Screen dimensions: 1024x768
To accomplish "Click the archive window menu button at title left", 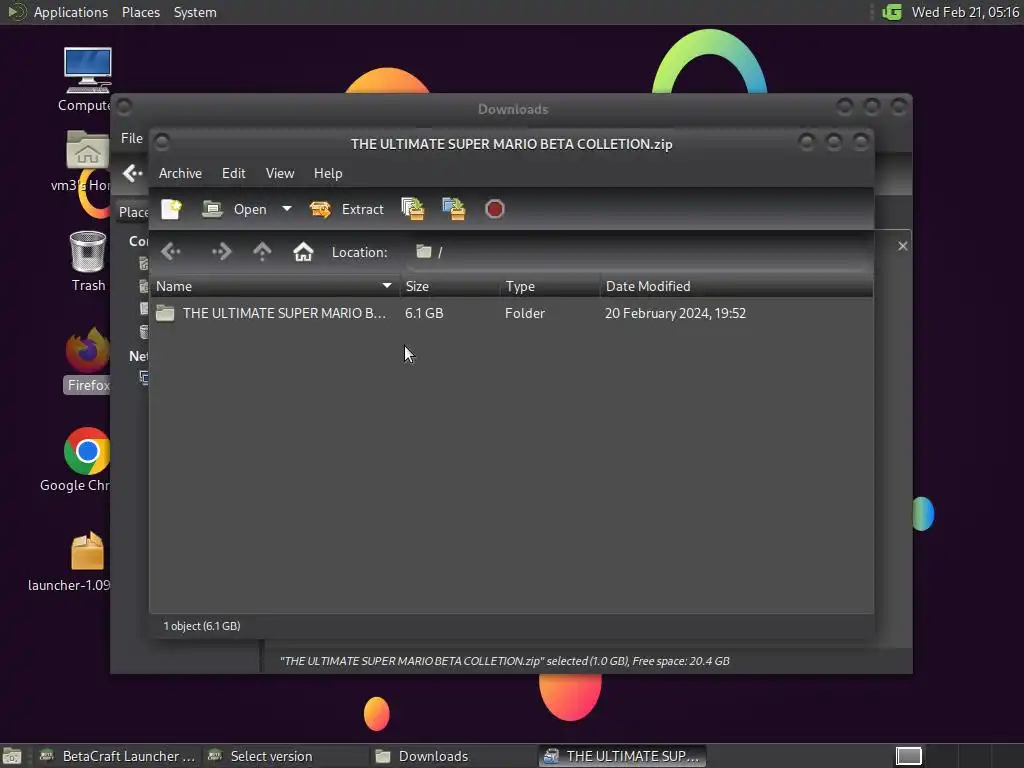I will point(162,142).
